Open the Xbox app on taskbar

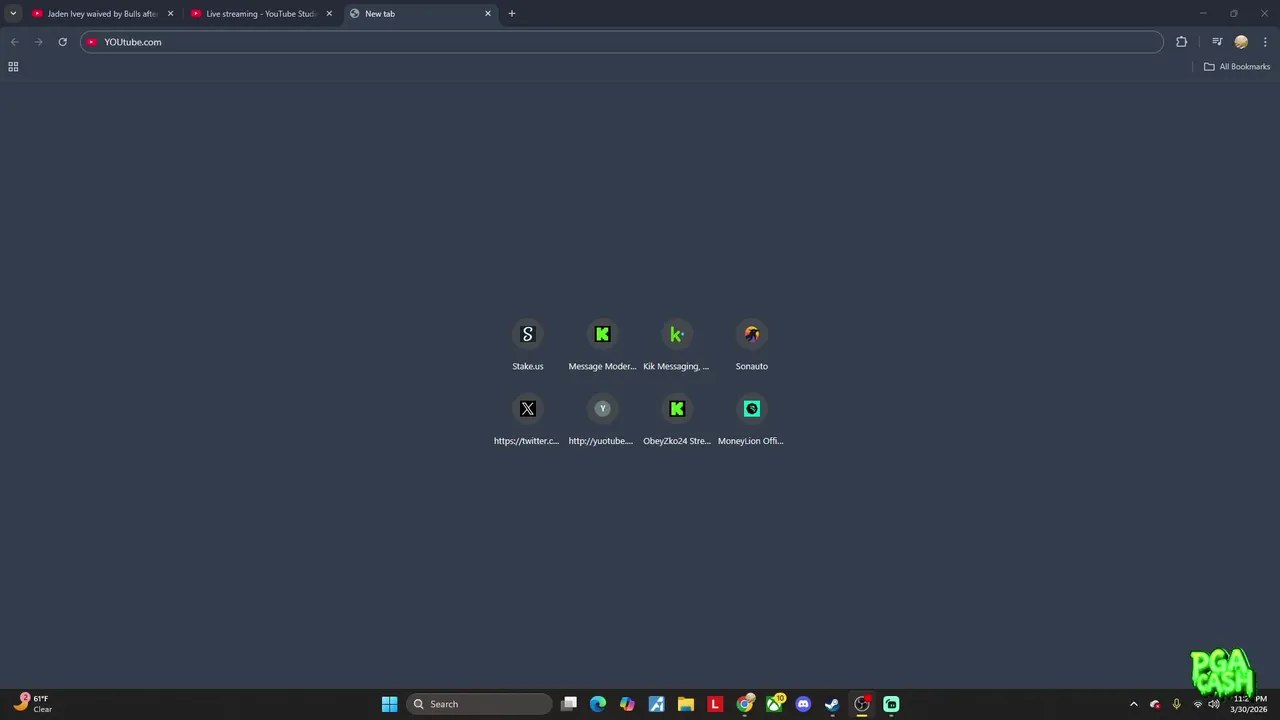click(x=774, y=704)
